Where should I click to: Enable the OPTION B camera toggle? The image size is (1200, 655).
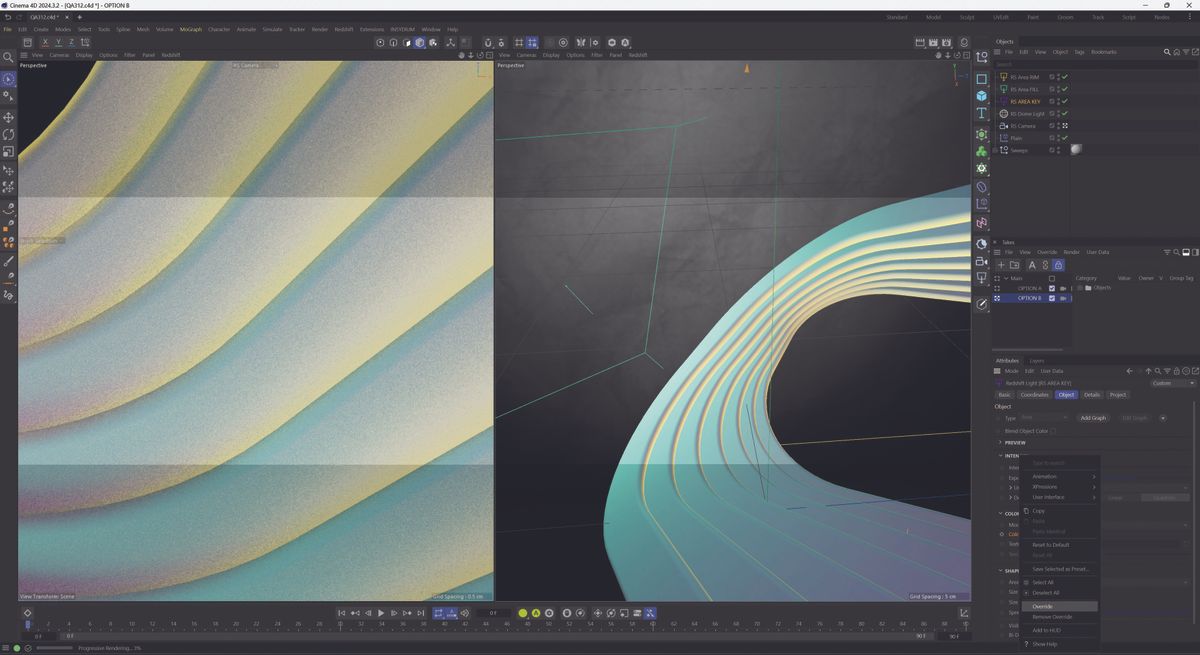1063,298
